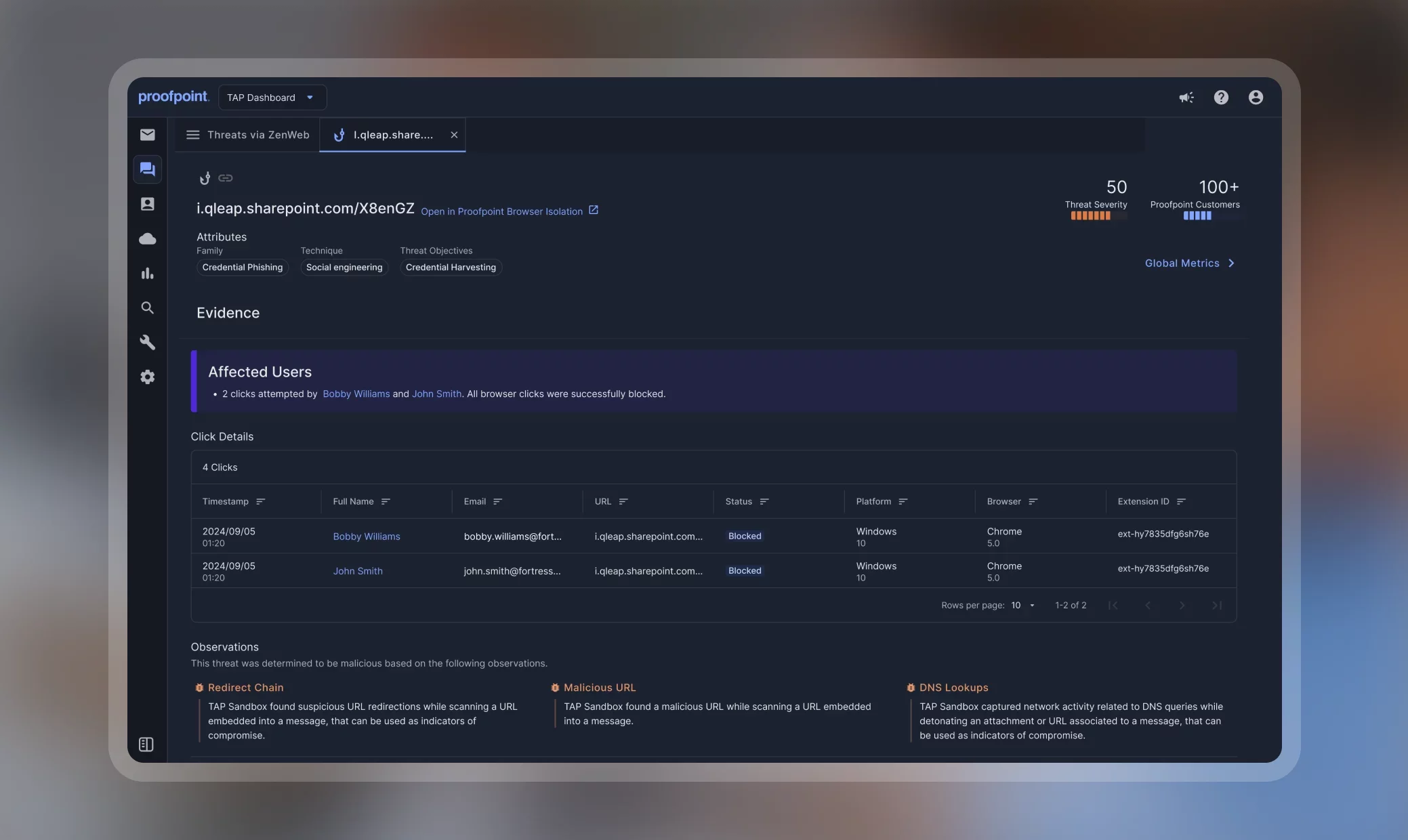
Task: Open the bar chart reports sidebar icon
Action: click(x=147, y=273)
